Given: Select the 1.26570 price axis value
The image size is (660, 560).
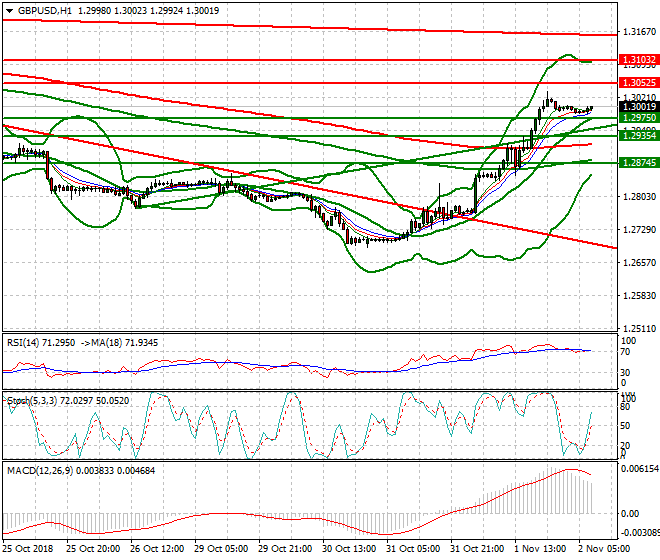Looking at the screenshot, I should [639, 263].
